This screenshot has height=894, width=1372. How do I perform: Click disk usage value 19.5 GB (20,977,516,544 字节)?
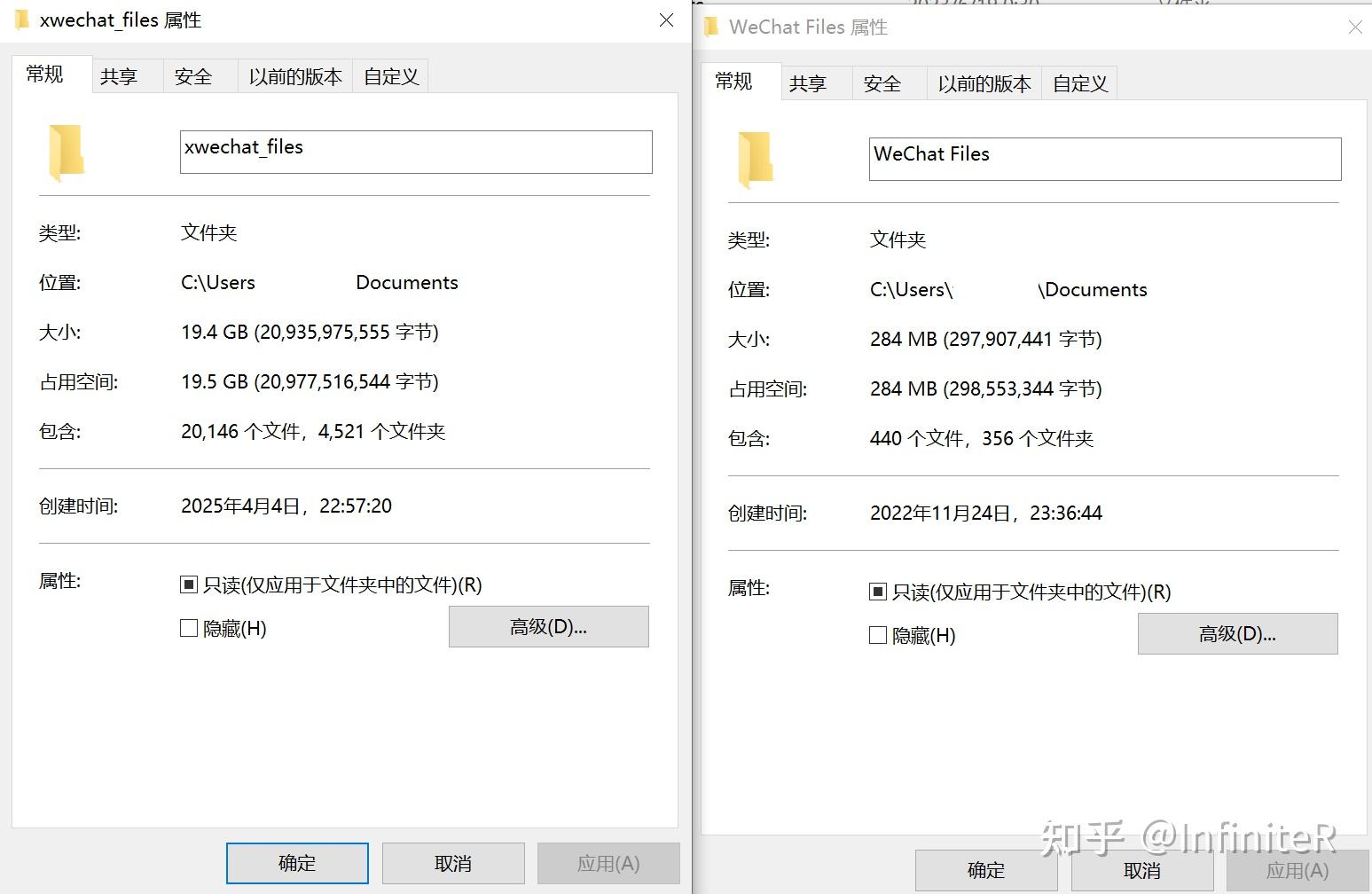[x=310, y=382]
